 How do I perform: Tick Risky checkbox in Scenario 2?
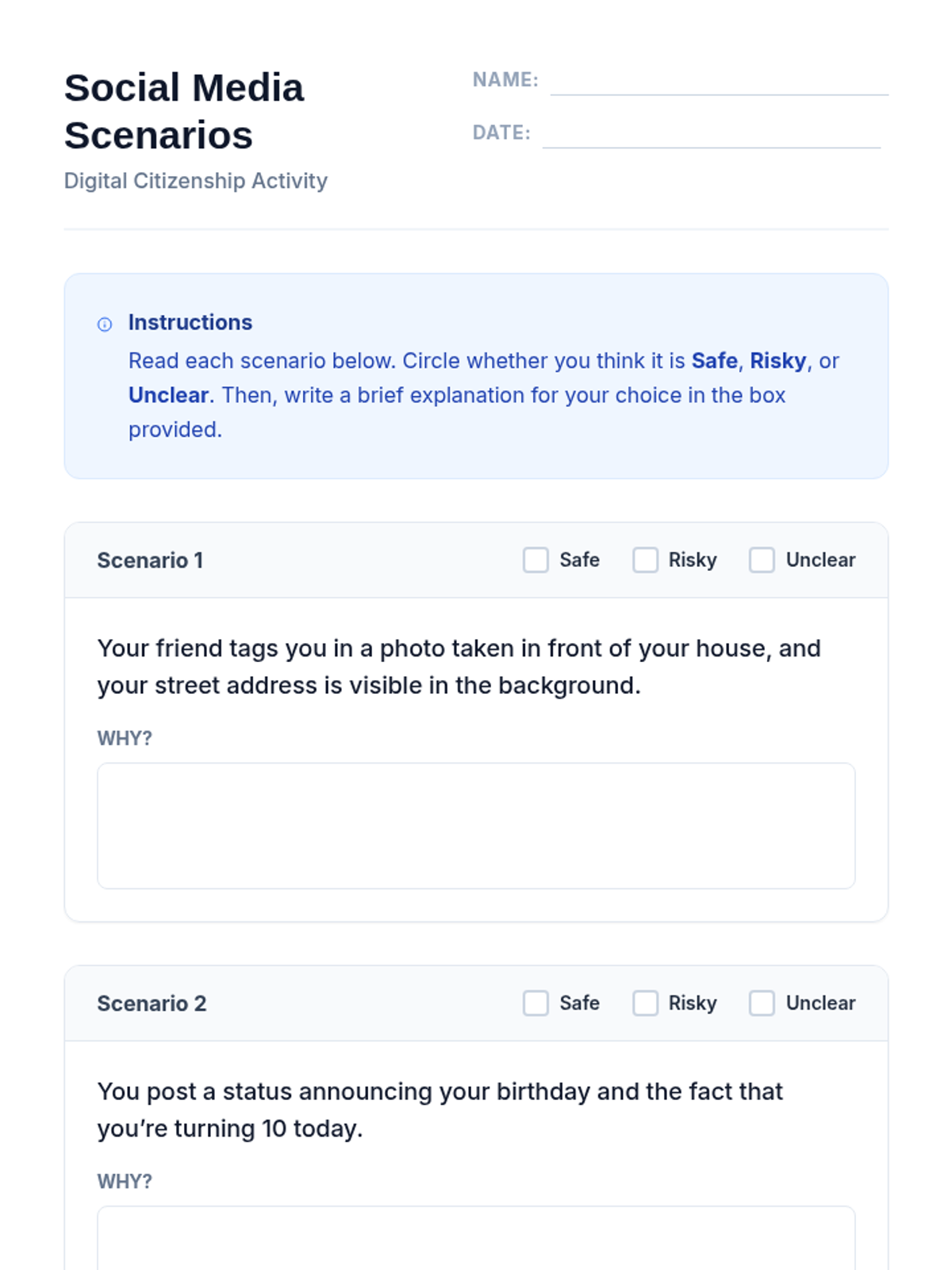(x=645, y=1003)
